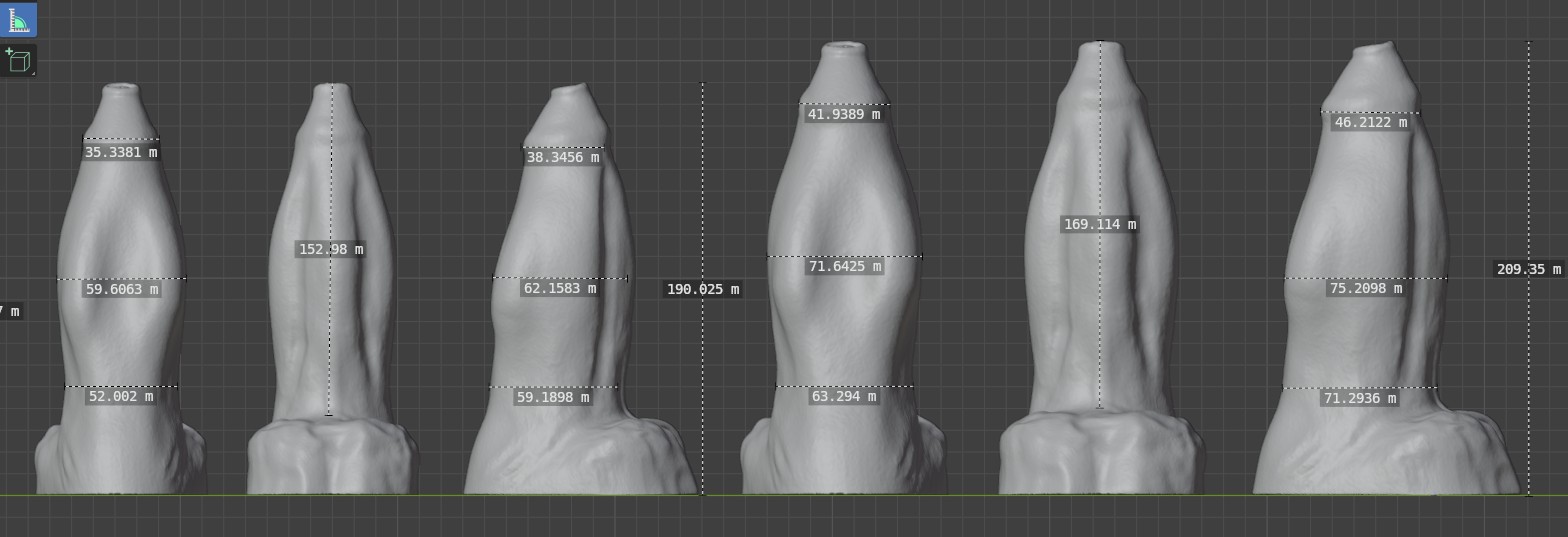Pick the 62.1583 m measurement label
Image resolution: width=1568 pixels, height=537 pixels.
coord(560,289)
